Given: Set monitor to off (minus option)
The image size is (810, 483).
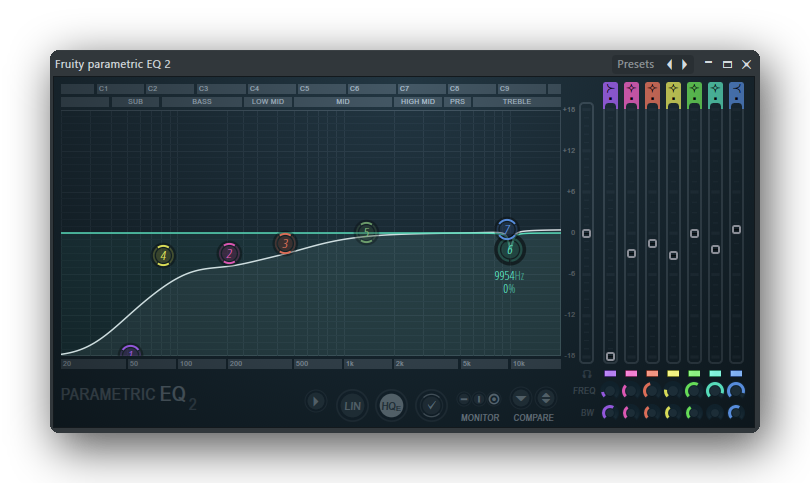Looking at the screenshot, I should click(464, 399).
